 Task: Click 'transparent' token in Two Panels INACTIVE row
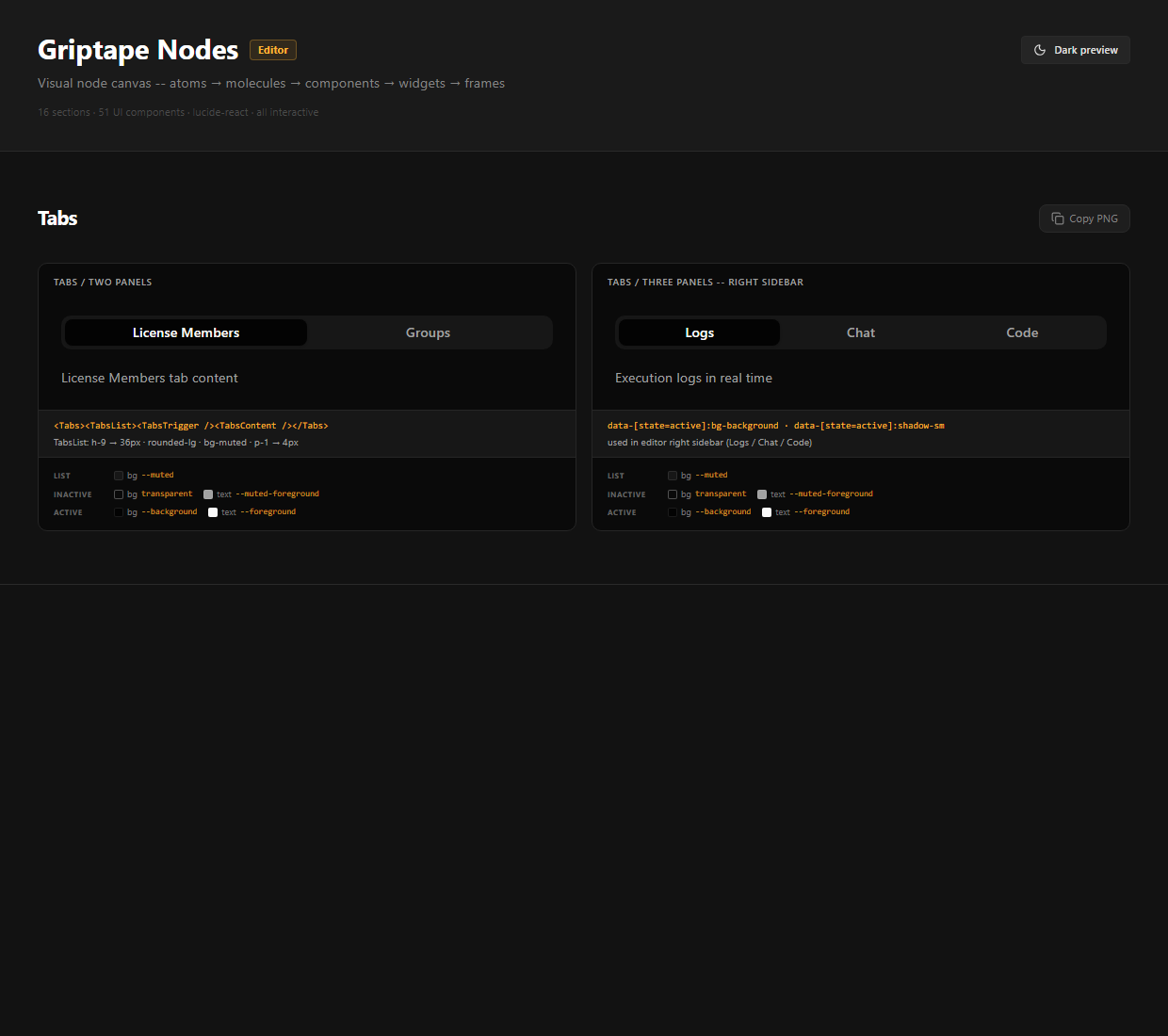click(167, 494)
